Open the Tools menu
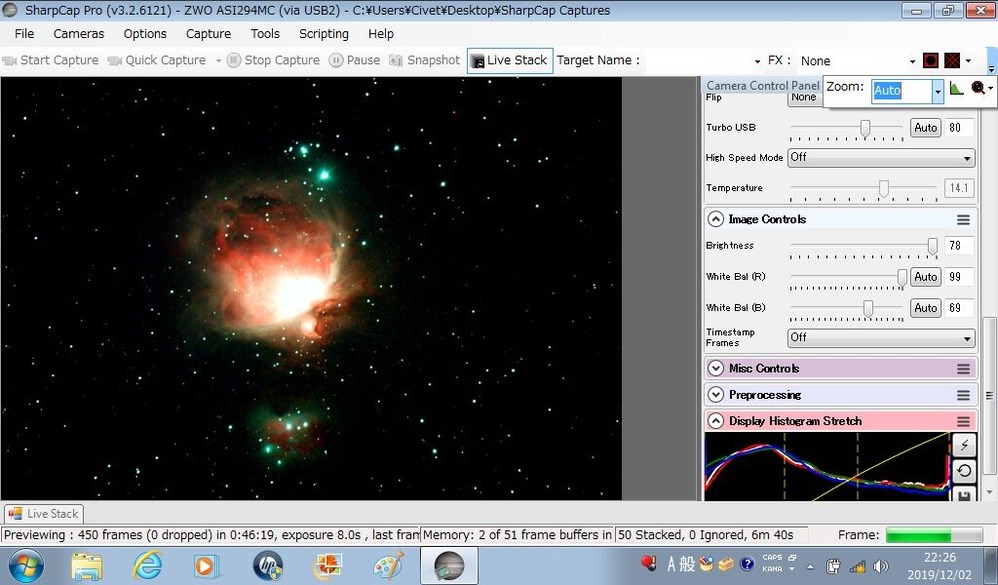This screenshot has width=998, height=585. (x=265, y=34)
